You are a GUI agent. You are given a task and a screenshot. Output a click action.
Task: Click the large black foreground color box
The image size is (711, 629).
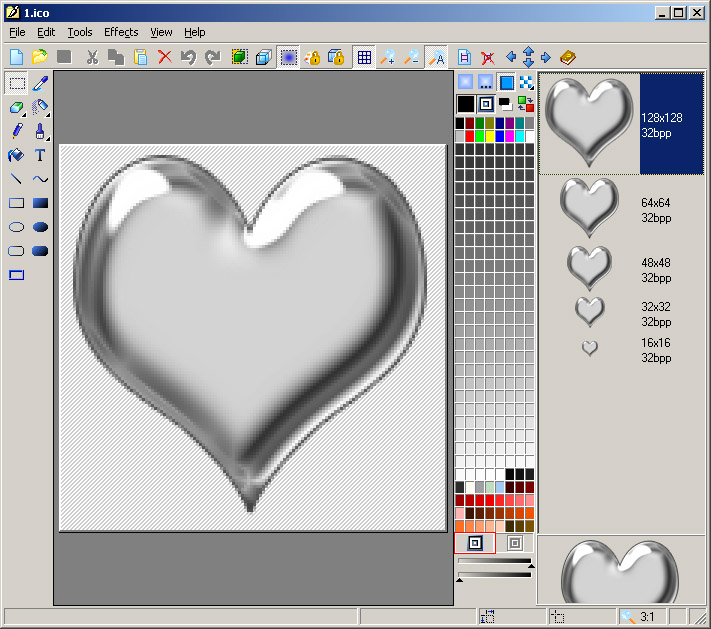click(466, 104)
